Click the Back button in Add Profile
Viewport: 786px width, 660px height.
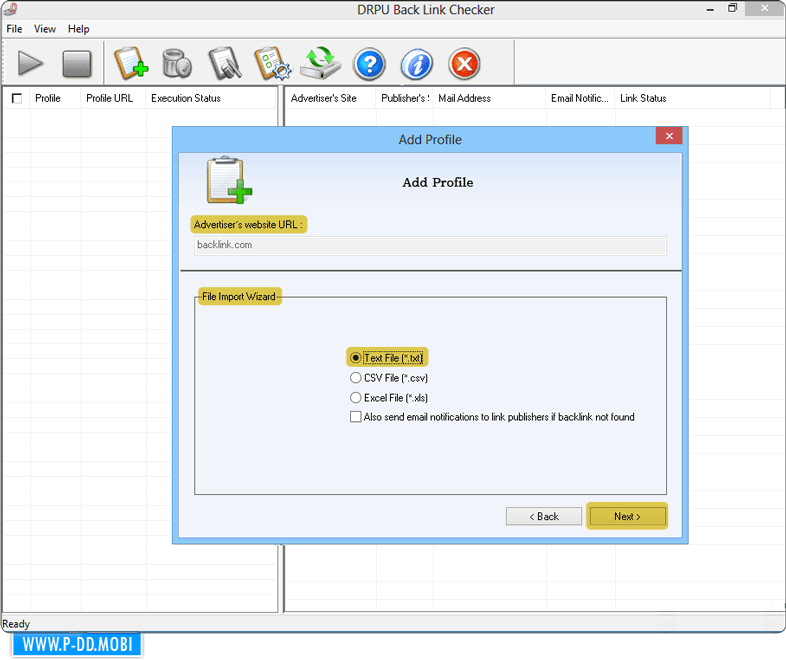[544, 516]
